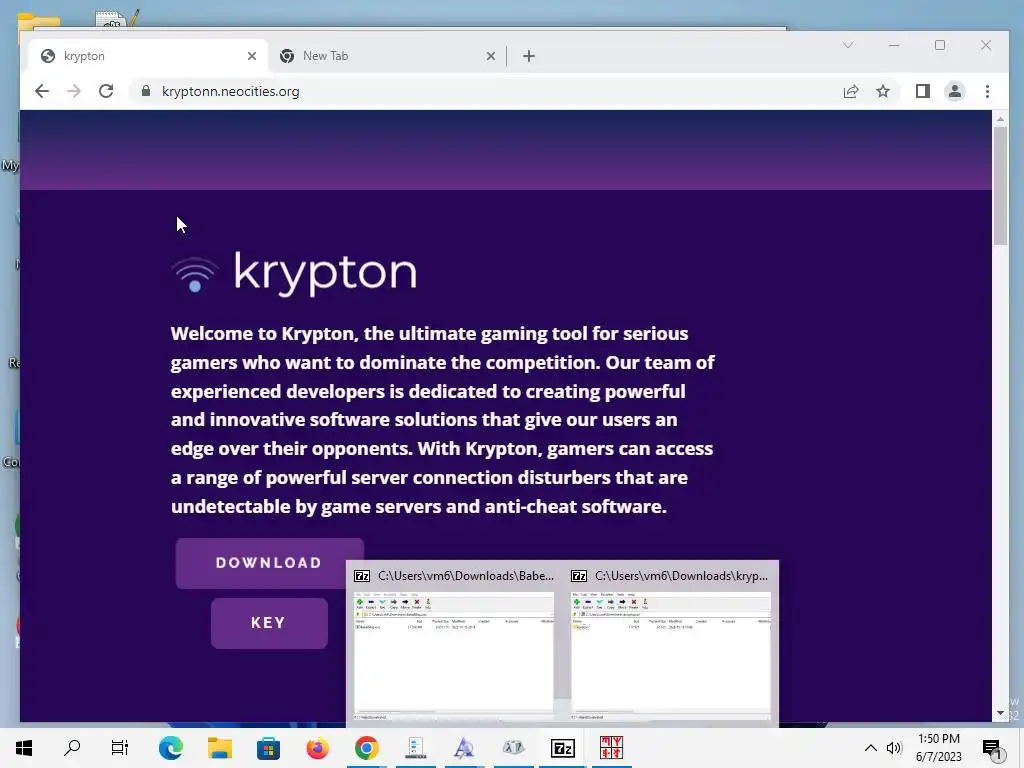Open Chrome's three-dot menu
Screen dimensions: 1024x768
(987, 91)
